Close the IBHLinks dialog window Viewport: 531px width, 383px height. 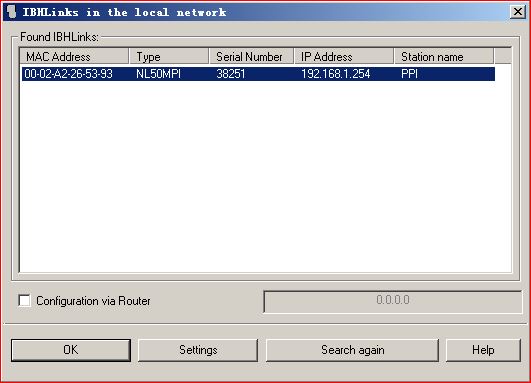point(518,12)
